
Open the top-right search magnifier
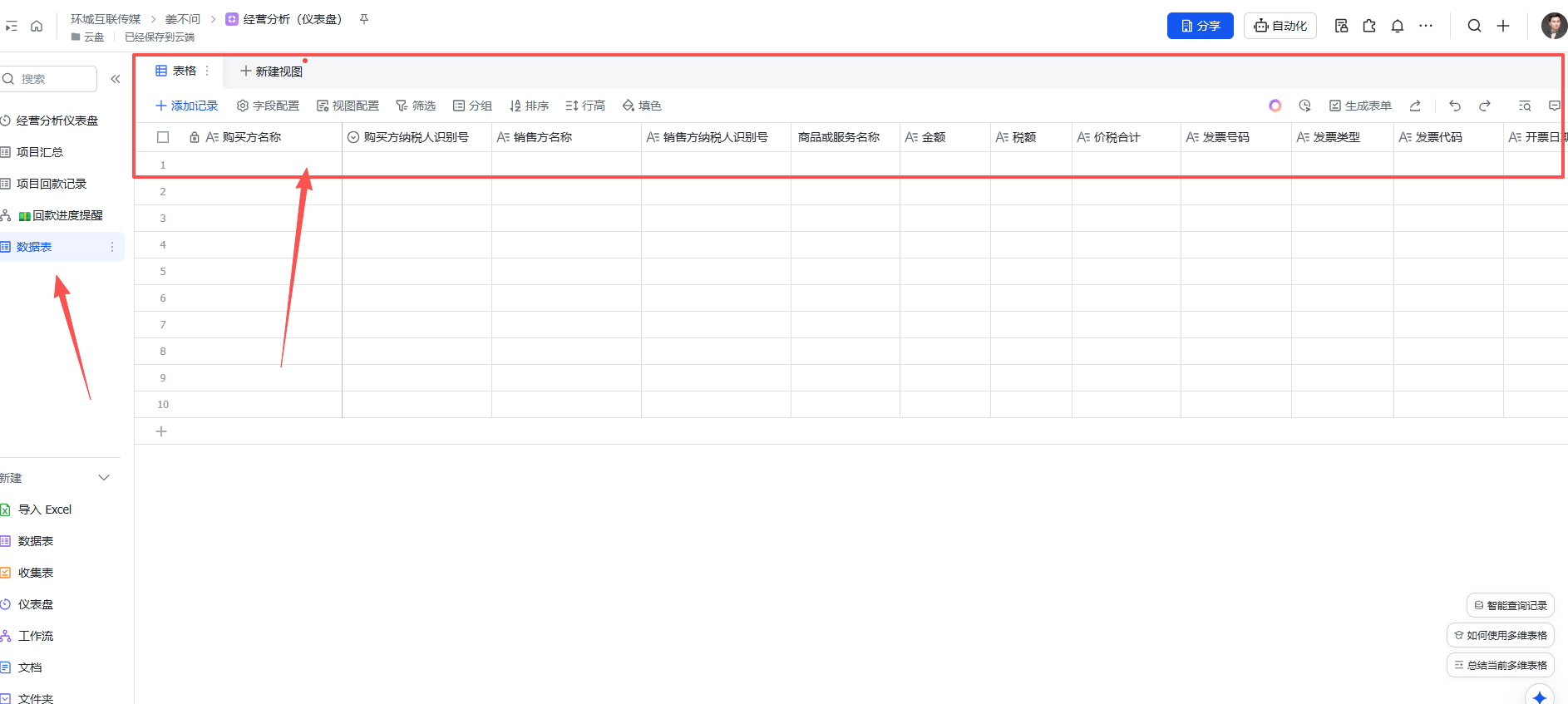[1474, 26]
